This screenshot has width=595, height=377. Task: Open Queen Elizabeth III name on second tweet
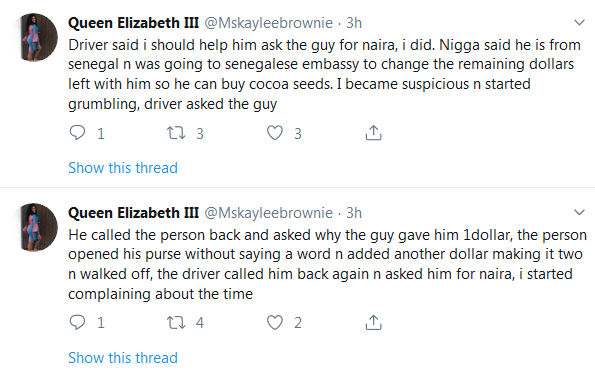[x=133, y=213]
